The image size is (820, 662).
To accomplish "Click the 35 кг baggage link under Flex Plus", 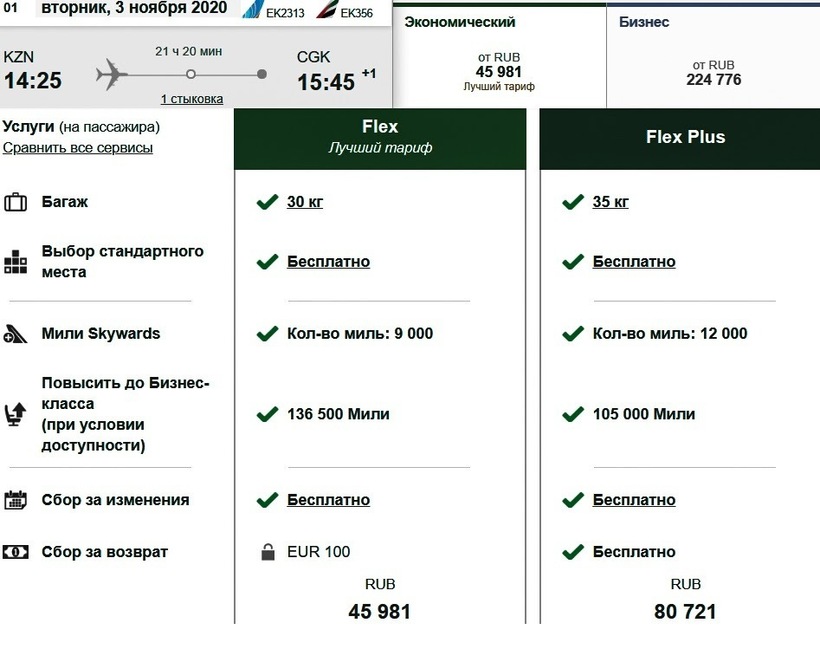I will 611,202.
